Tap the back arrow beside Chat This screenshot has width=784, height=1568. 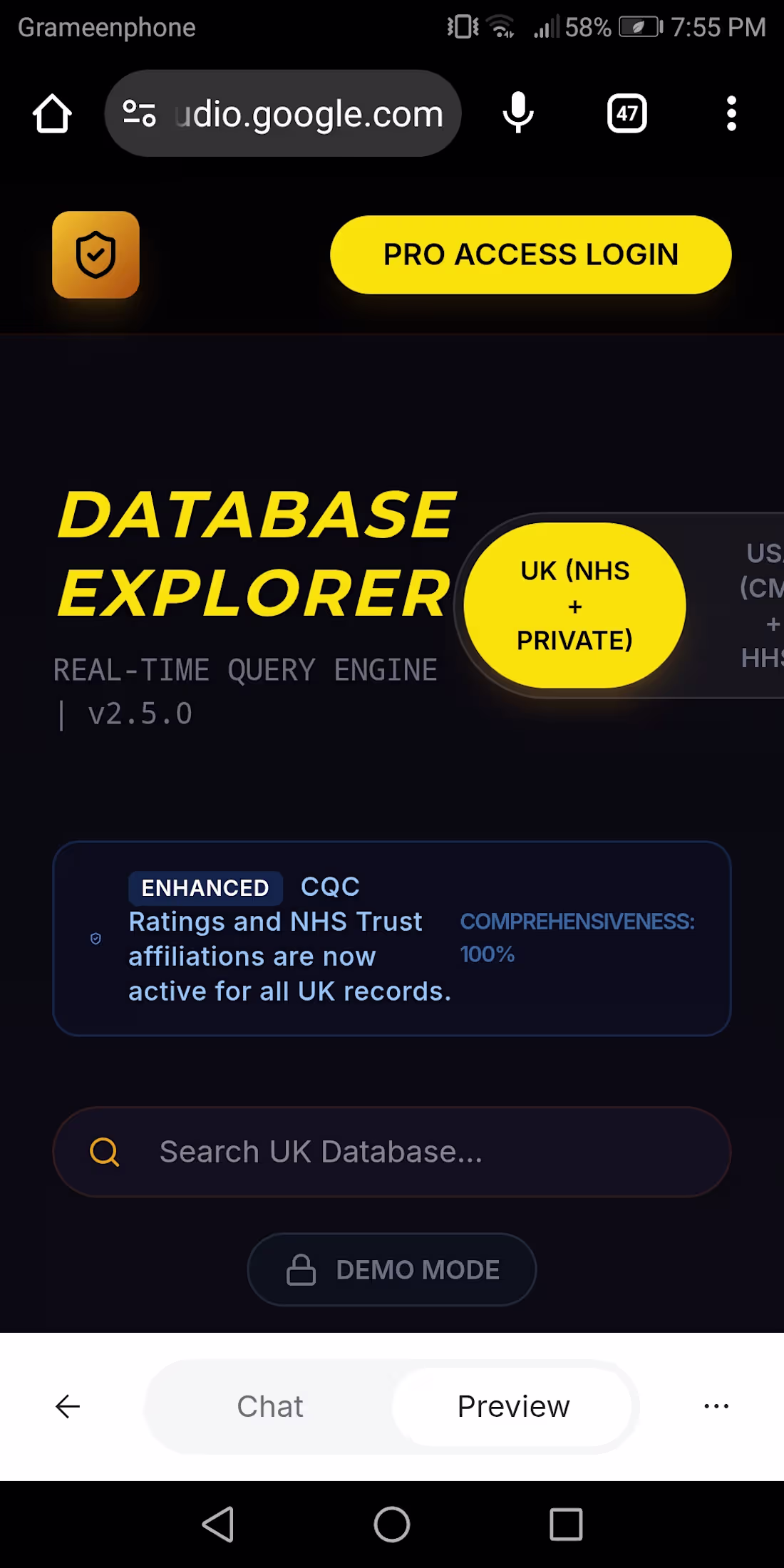(x=68, y=1406)
